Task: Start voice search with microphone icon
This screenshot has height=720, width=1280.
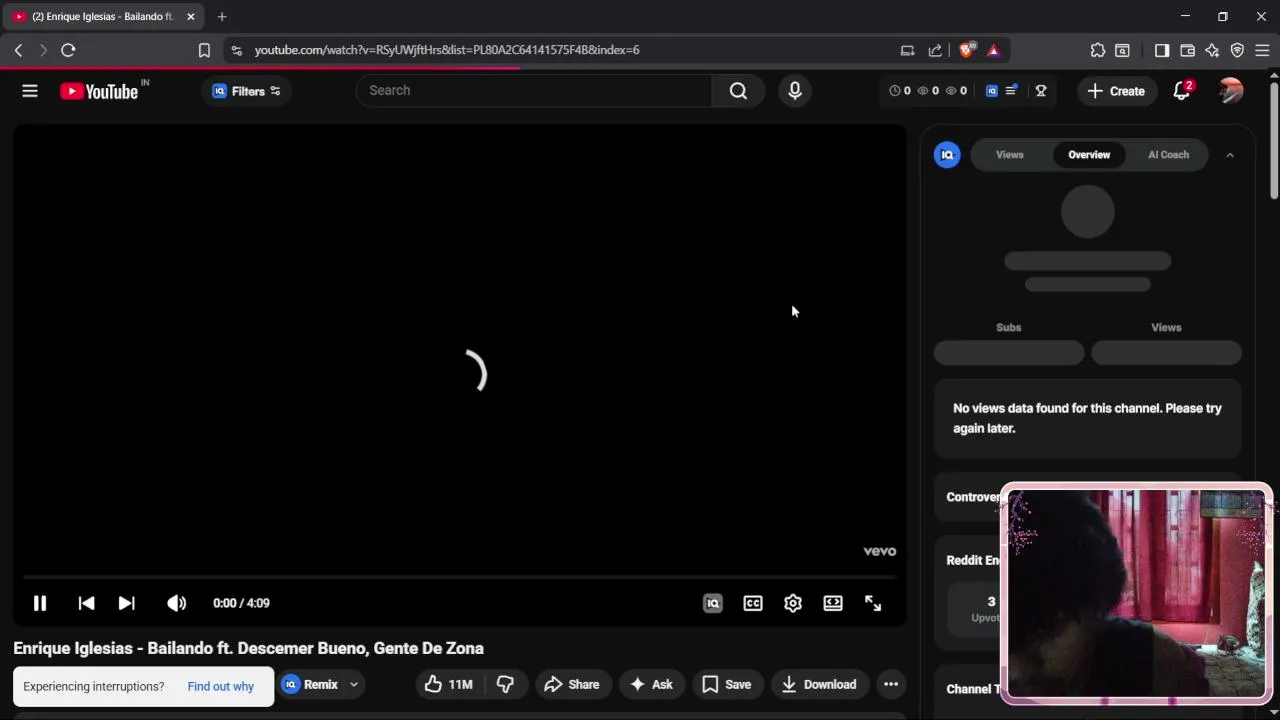Action: pos(795,90)
